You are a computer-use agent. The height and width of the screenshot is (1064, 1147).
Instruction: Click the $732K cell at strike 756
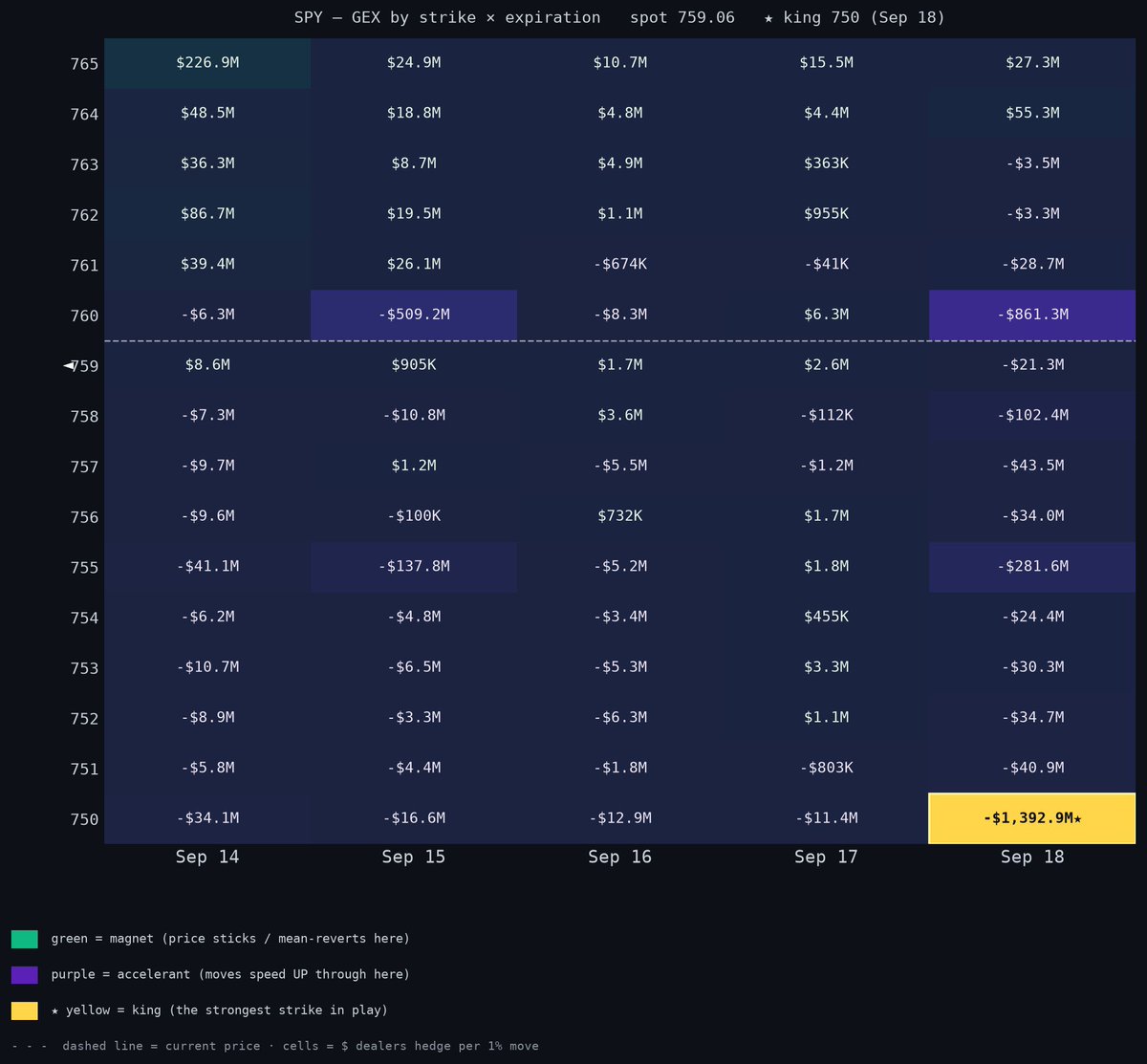619,516
